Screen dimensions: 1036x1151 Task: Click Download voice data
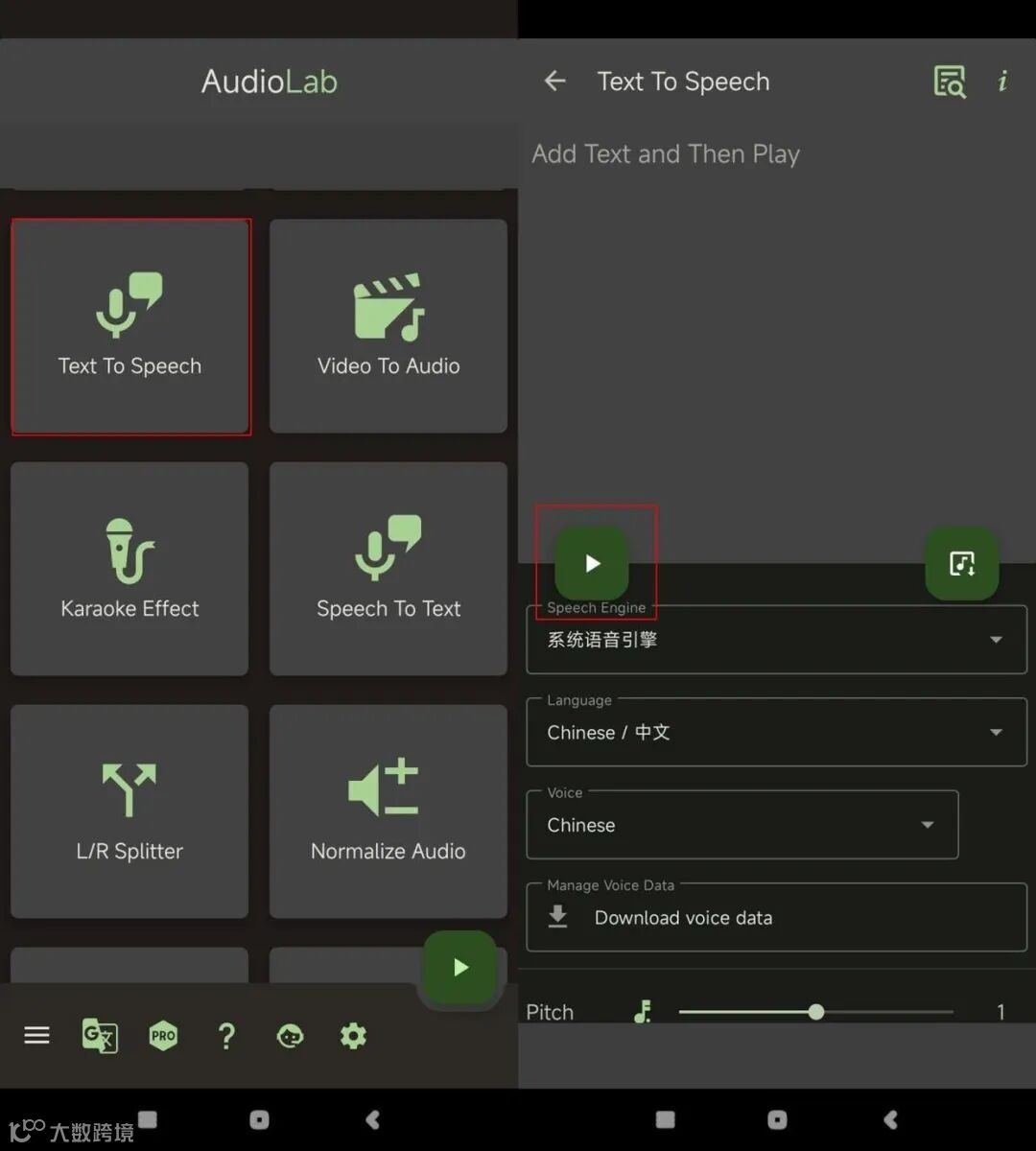pos(777,917)
